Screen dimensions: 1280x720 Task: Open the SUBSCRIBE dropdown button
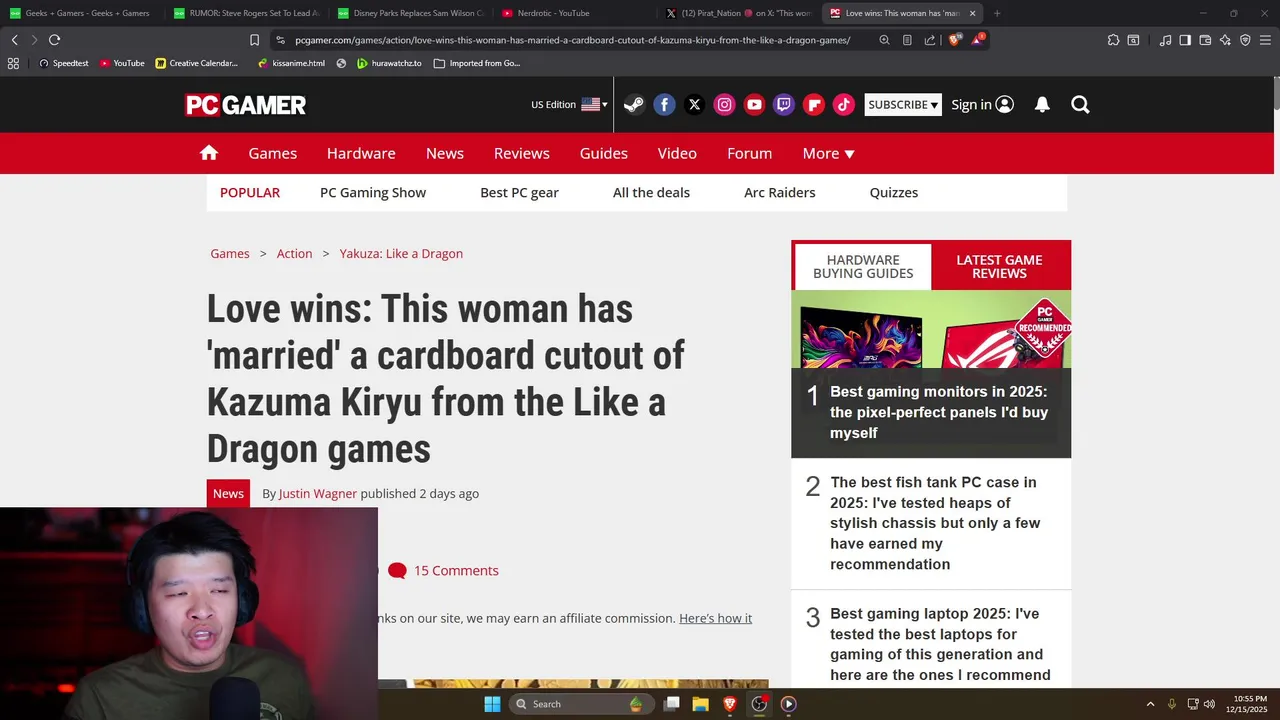[903, 104]
